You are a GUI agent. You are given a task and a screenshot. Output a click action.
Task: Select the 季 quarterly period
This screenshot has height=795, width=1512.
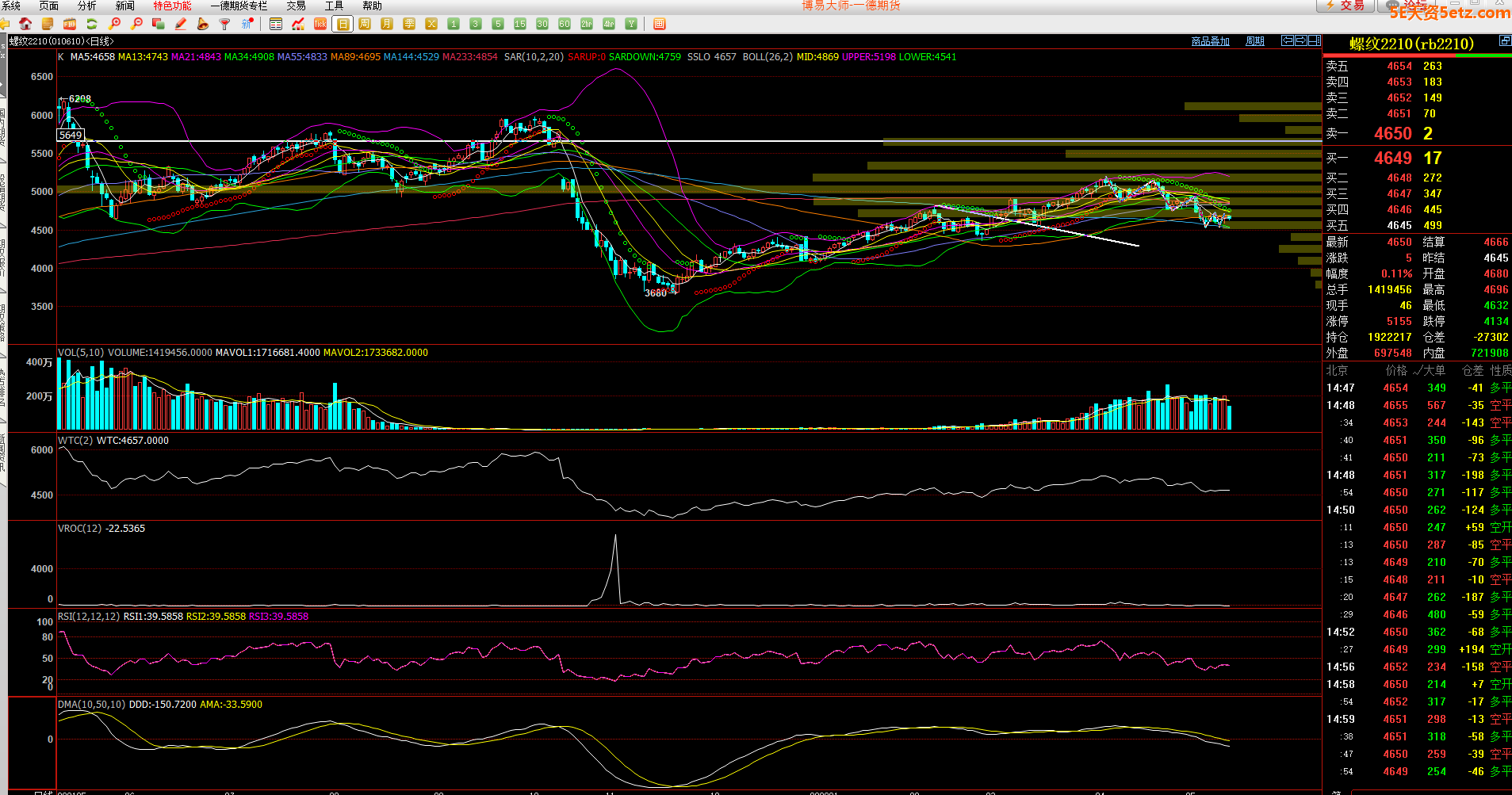(x=409, y=24)
